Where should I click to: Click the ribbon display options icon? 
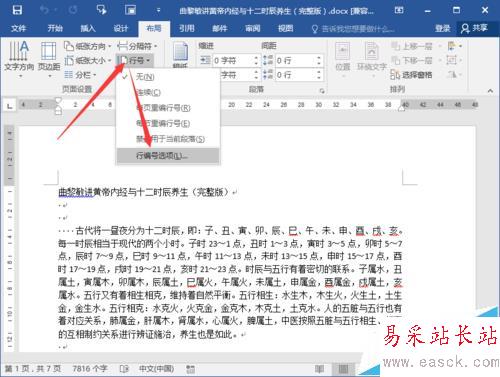(399, 10)
